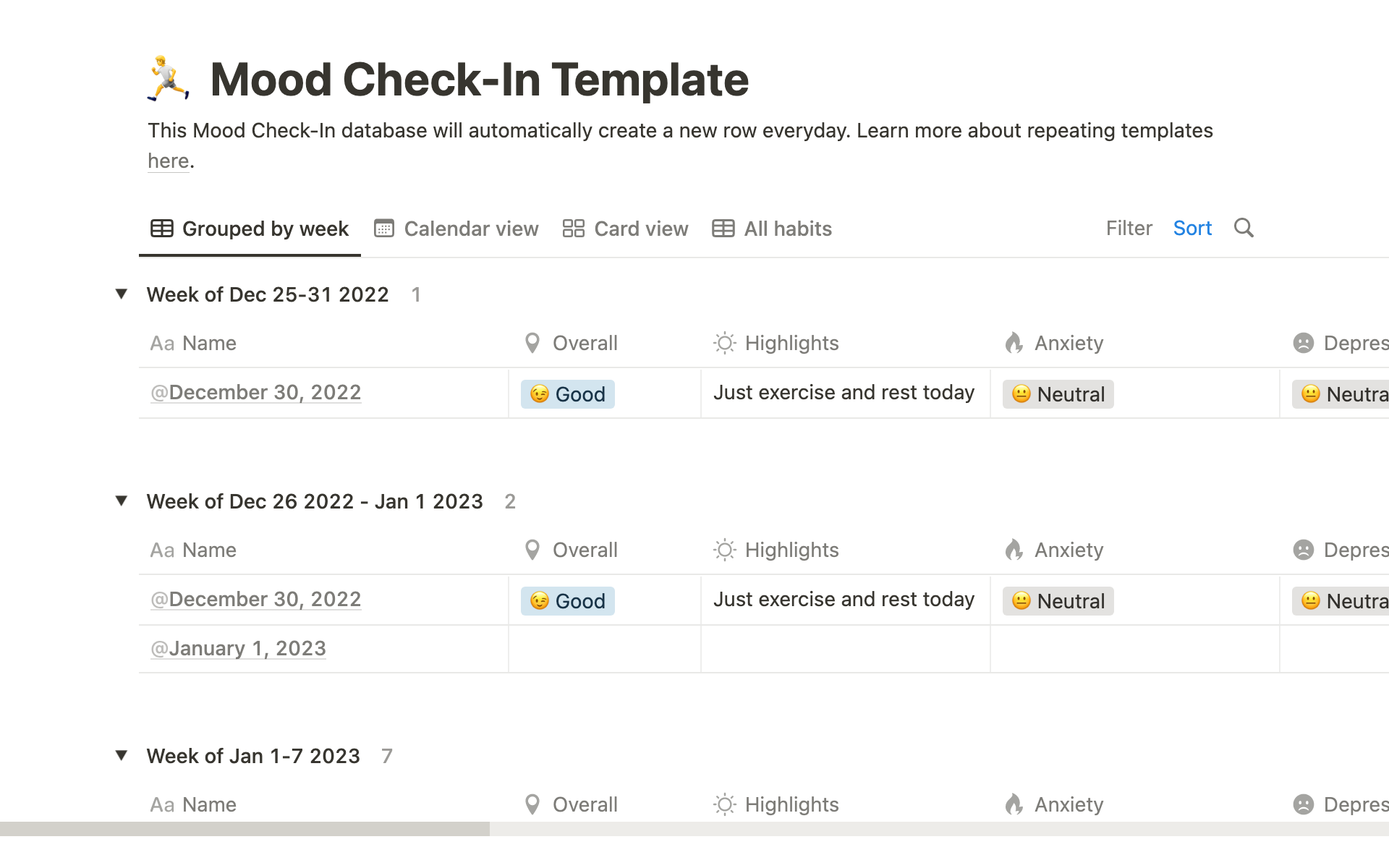Click the blue Sort button
The image size is (1389, 868).
click(1192, 228)
